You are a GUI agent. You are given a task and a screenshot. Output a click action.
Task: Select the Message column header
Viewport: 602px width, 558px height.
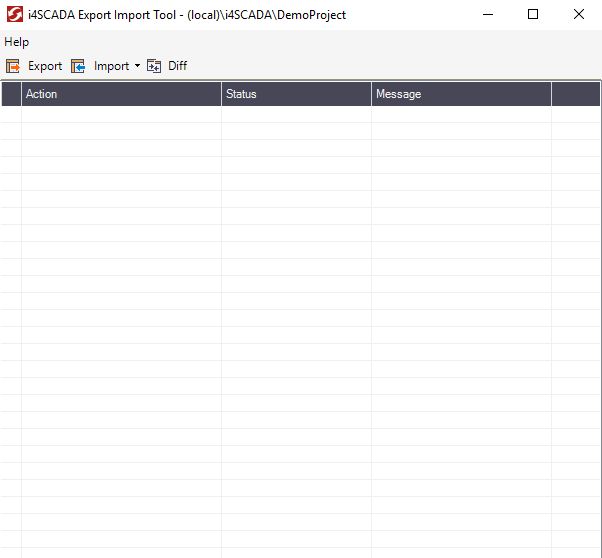point(461,94)
